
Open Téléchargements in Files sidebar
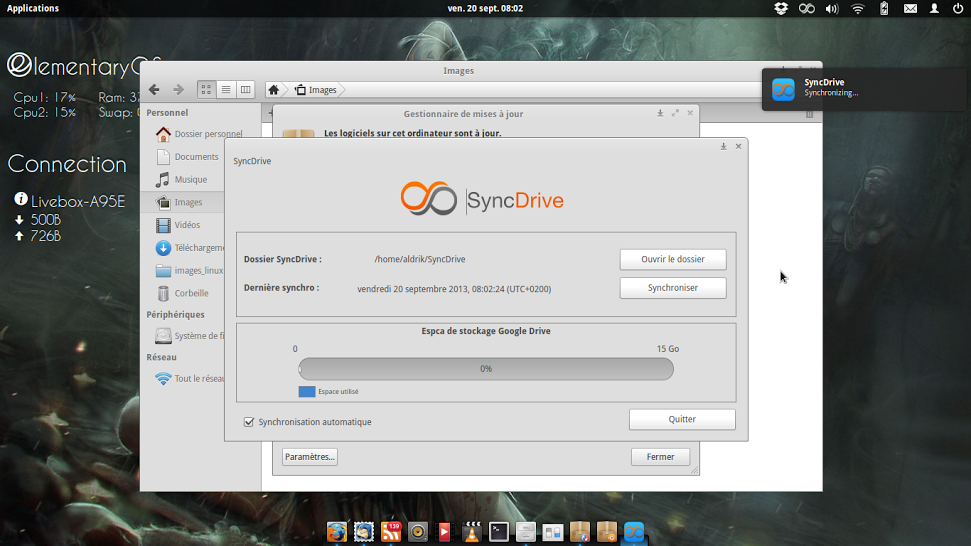[189, 248]
